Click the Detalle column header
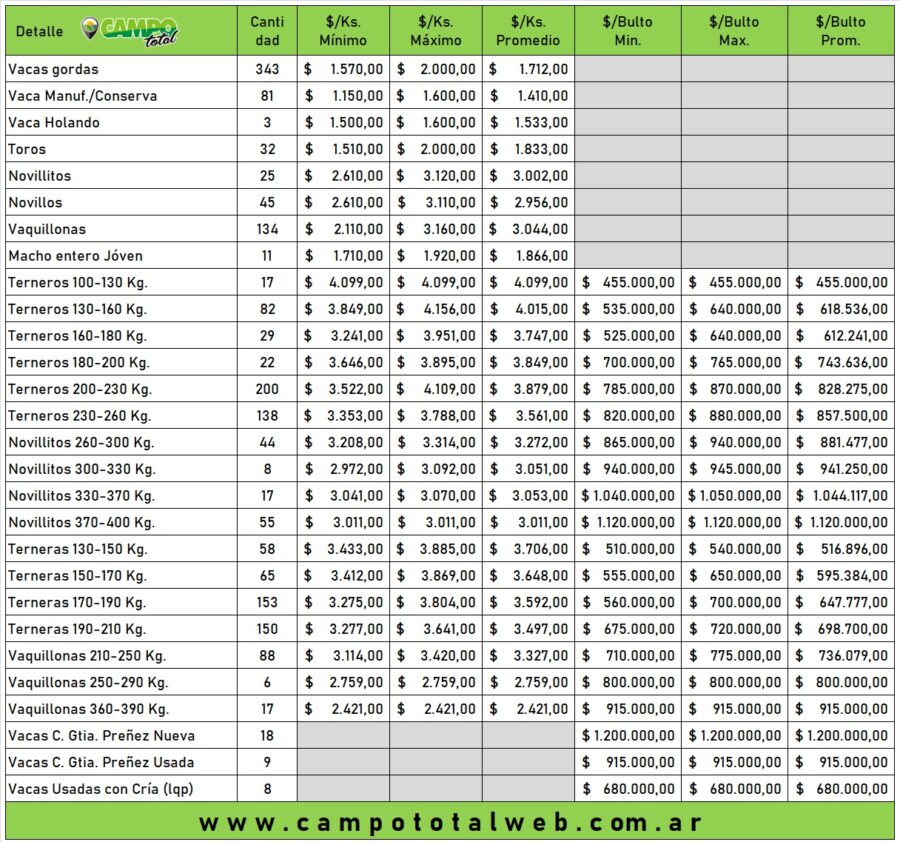This screenshot has height=842, width=900. (40, 31)
